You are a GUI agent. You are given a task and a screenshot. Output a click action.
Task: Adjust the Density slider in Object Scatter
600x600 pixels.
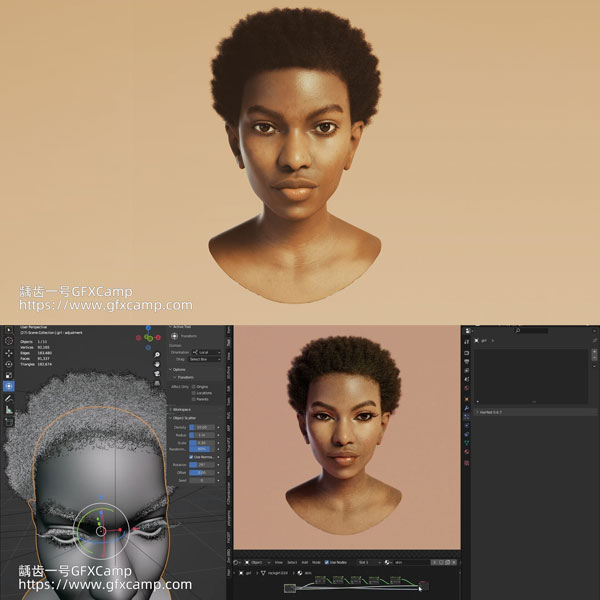[x=204, y=427]
